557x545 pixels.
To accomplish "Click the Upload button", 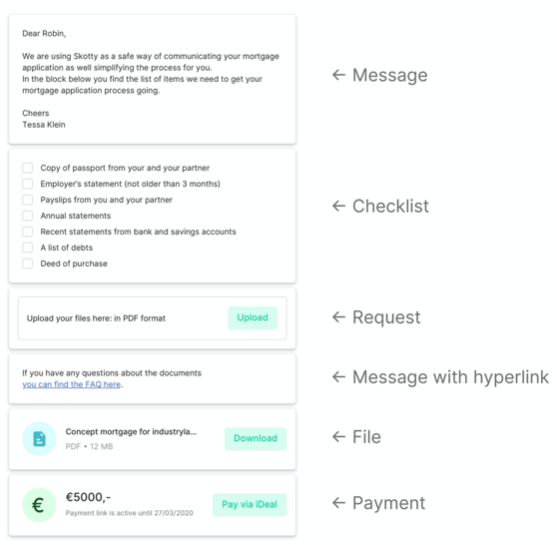I will tap(253, 318).
